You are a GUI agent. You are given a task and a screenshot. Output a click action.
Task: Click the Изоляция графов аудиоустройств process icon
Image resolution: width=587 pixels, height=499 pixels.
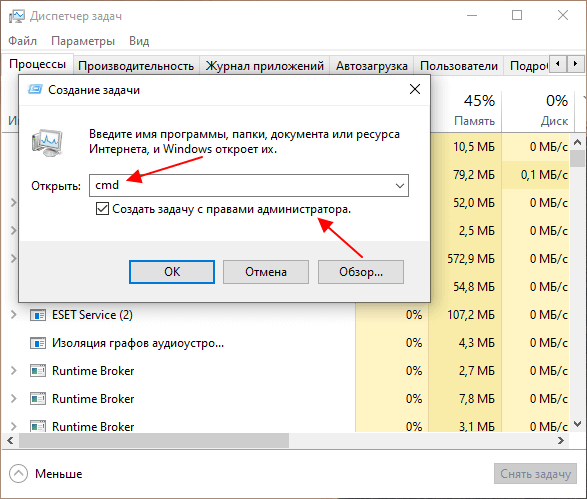click(x=38, y=343)
